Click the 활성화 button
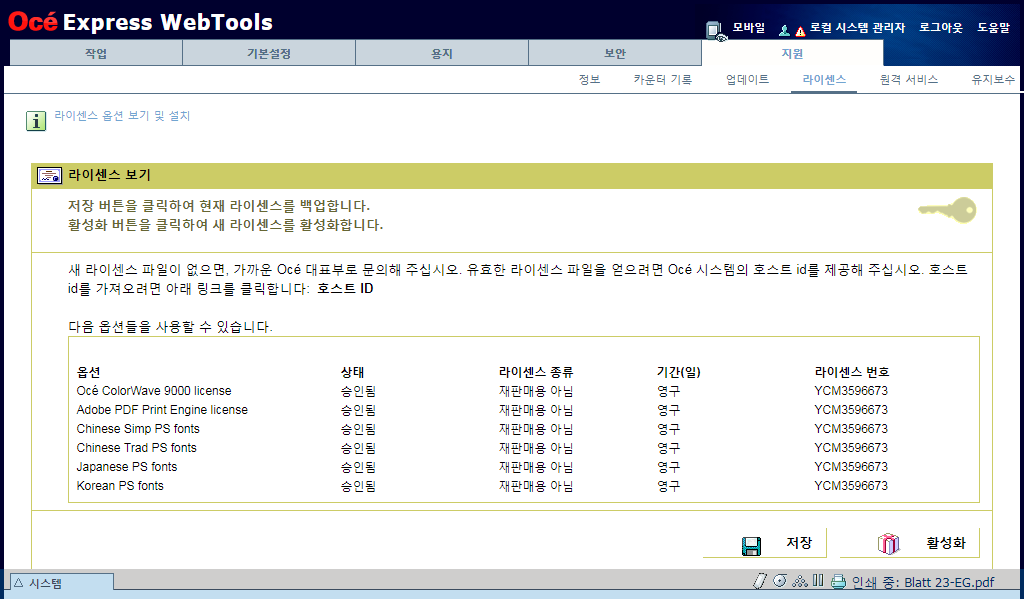This screenshot has height=599, width=1024. tap(910, 543)
